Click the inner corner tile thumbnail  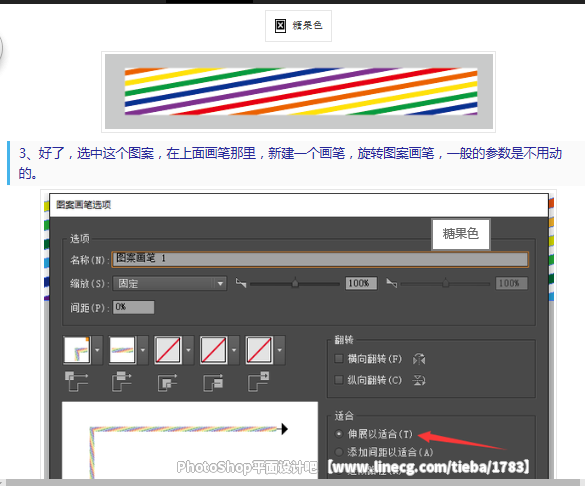168,350
